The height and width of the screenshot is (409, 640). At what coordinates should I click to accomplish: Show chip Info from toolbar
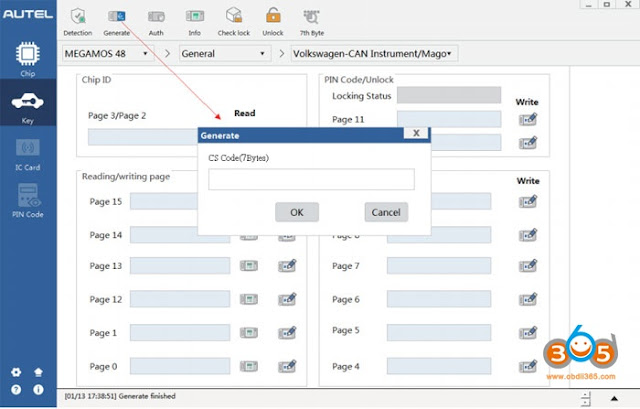tap(195, 22)
